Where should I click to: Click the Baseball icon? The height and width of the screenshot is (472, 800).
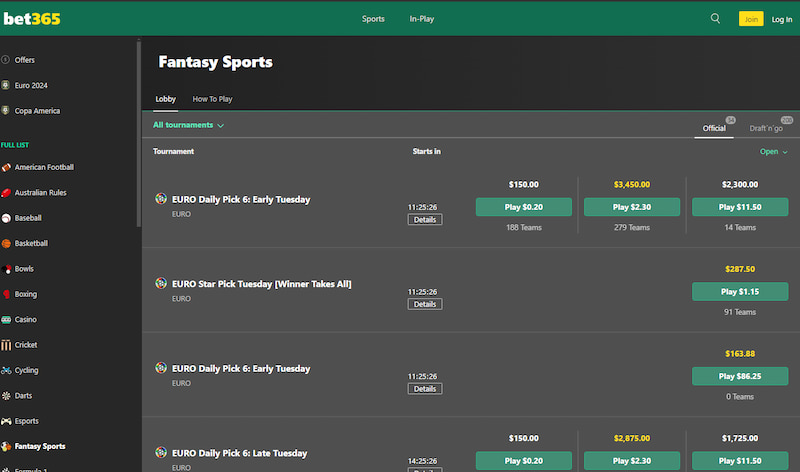coord(6,218)
